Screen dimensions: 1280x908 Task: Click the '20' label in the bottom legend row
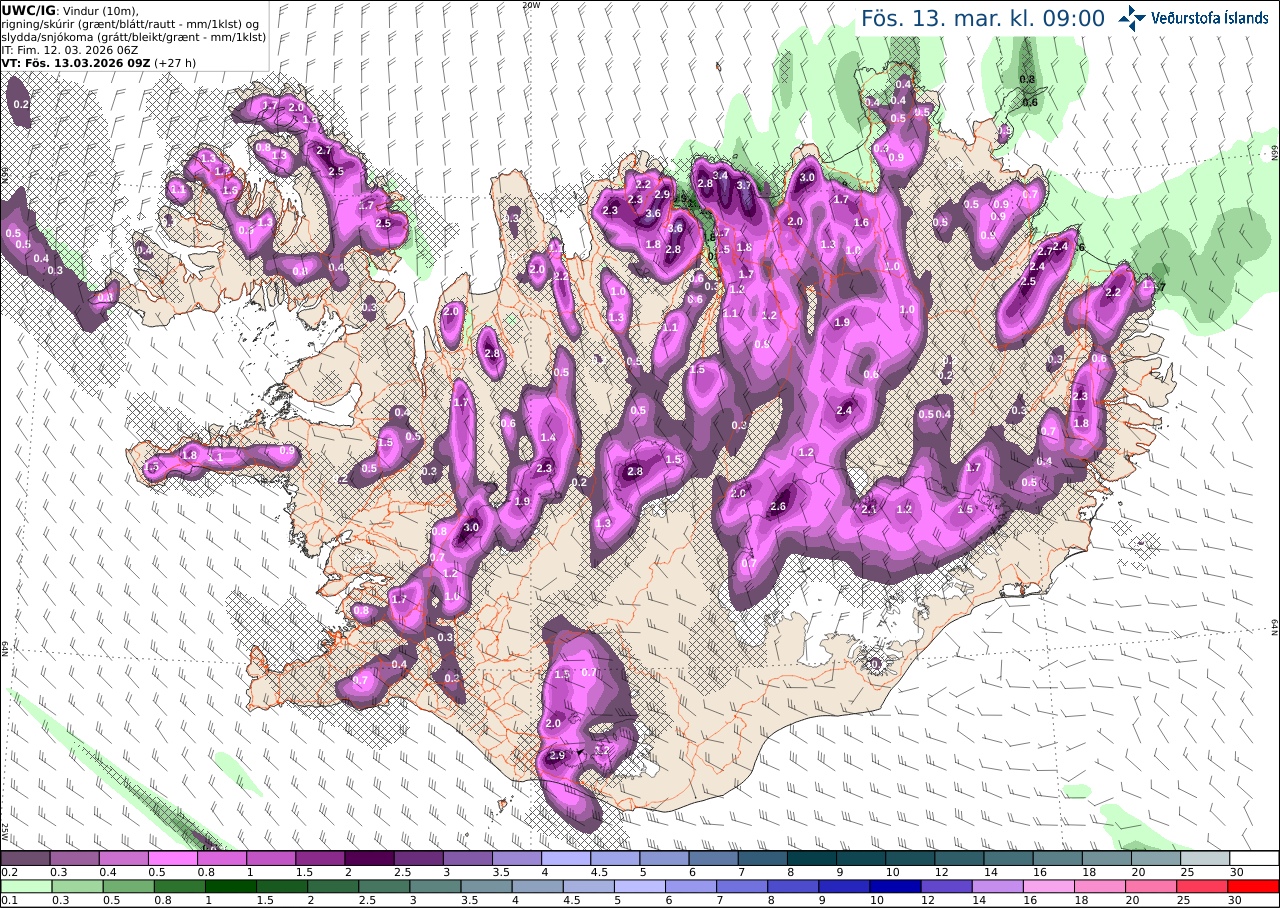(1132, 900)
